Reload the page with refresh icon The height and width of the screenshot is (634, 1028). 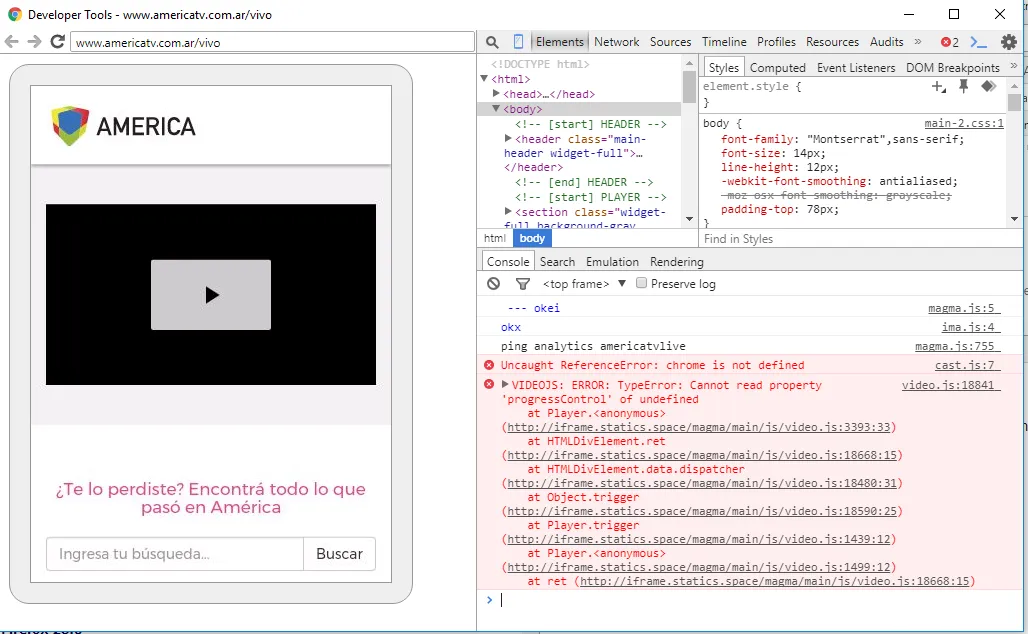[x=58, y=42]
